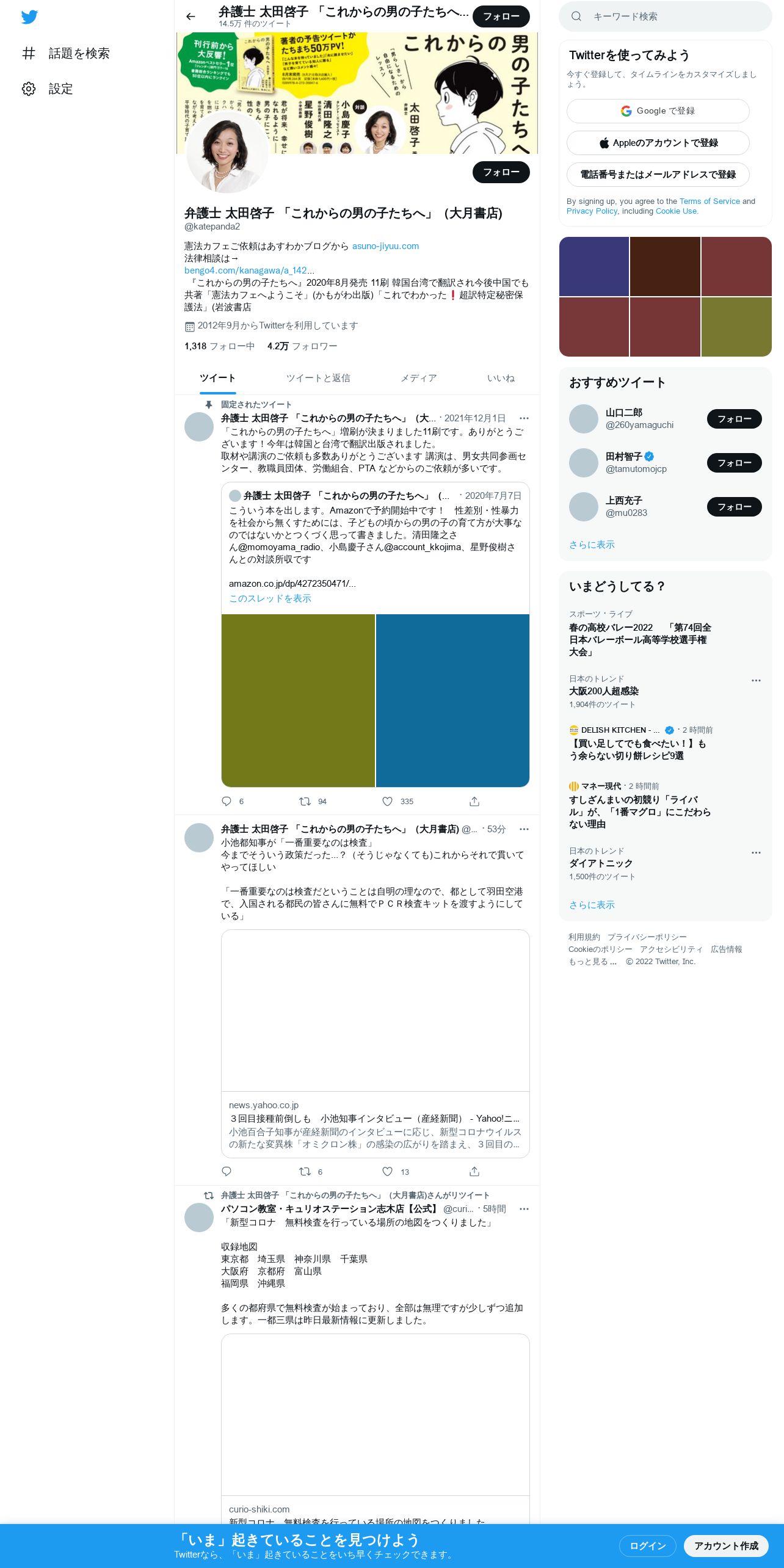Retweet the pinned tweet showing 94
The height and width of the screenshot is (1568, 784).
(x=305, y=801)
